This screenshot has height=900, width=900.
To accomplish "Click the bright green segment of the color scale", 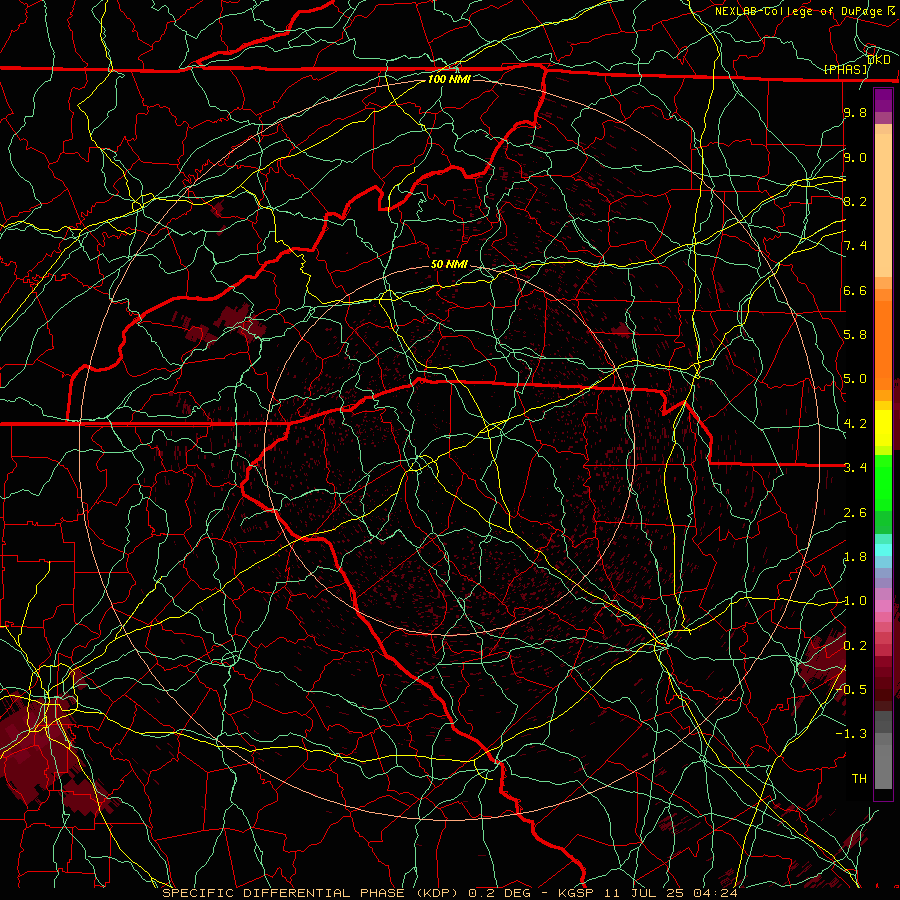I will 883,482.
